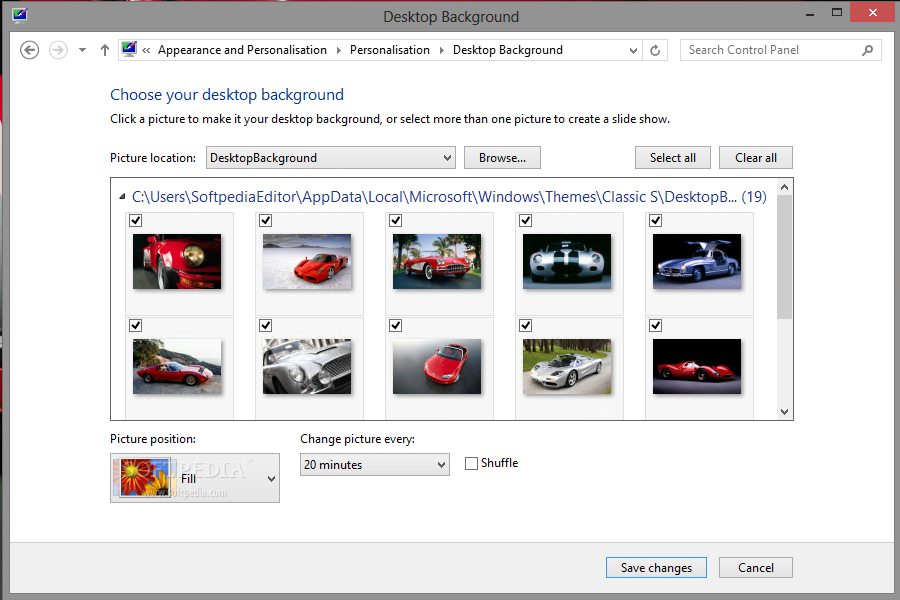Minimize the Desktop Background window
The width and height of the screenshot is (900, 600).
809,14
